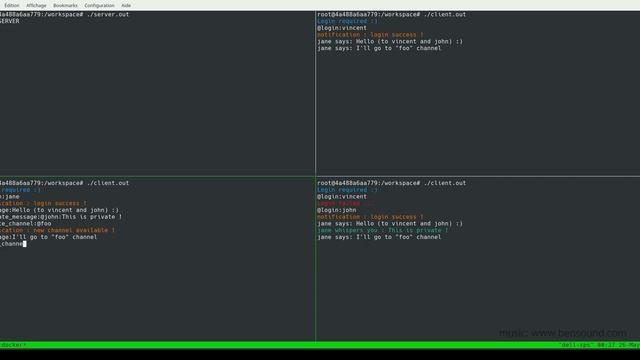Click the ./client.out prompt in jane's pane
Viewport: 640px width, 360px height.
coord(64,183)
